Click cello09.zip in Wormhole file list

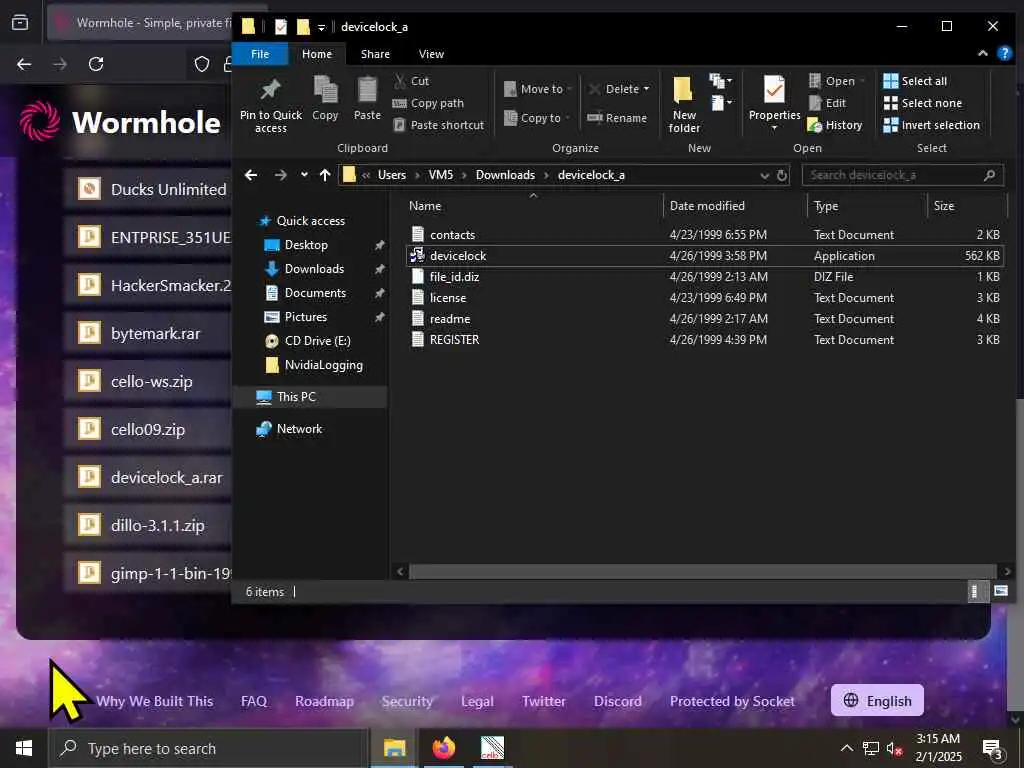pyautogui.click(x=148, y=430)
